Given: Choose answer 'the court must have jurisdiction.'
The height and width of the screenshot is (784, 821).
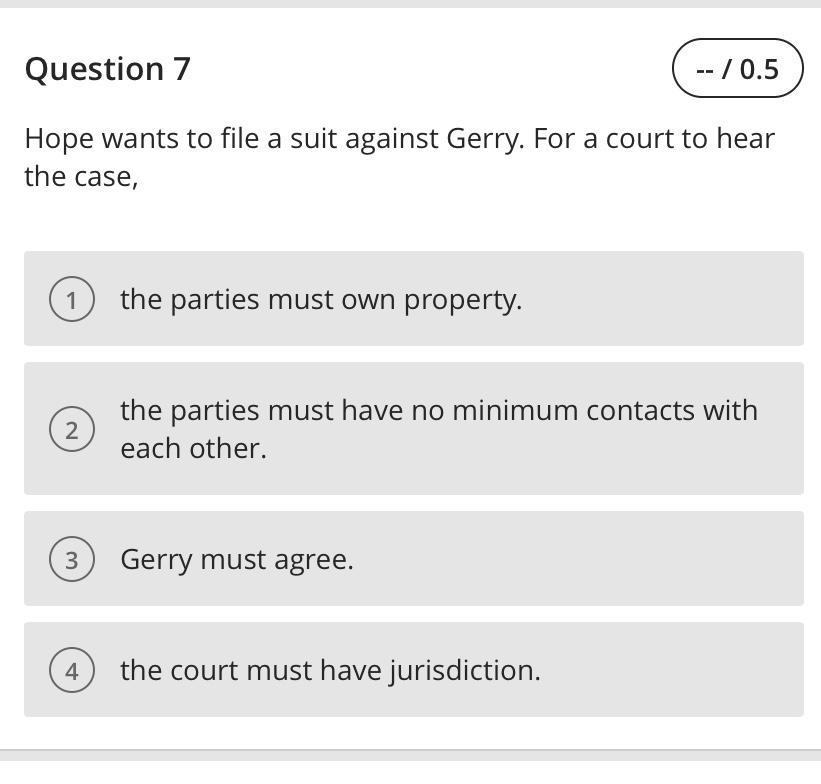Looking at the screenshot, I should click(330, 670).
